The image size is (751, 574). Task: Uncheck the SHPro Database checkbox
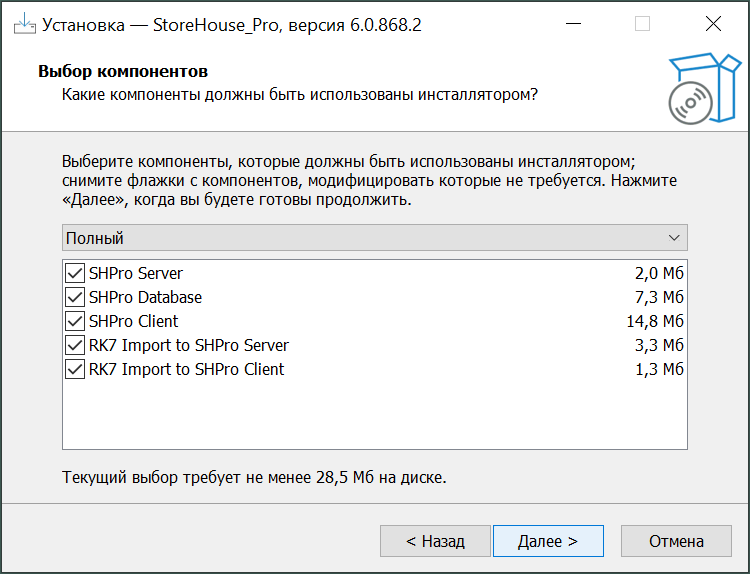pyautogui.click(x=75, y=297)
